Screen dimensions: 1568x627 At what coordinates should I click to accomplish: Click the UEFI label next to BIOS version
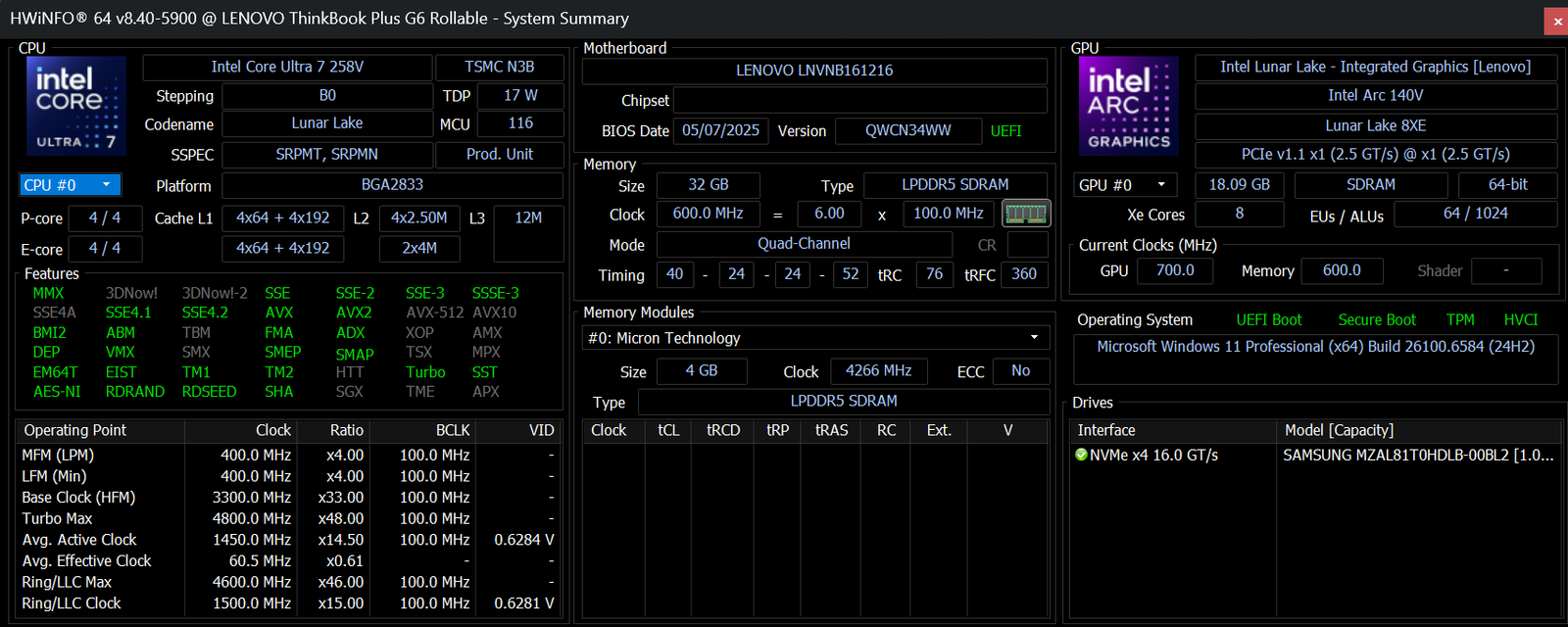[x=1005, y=131]
